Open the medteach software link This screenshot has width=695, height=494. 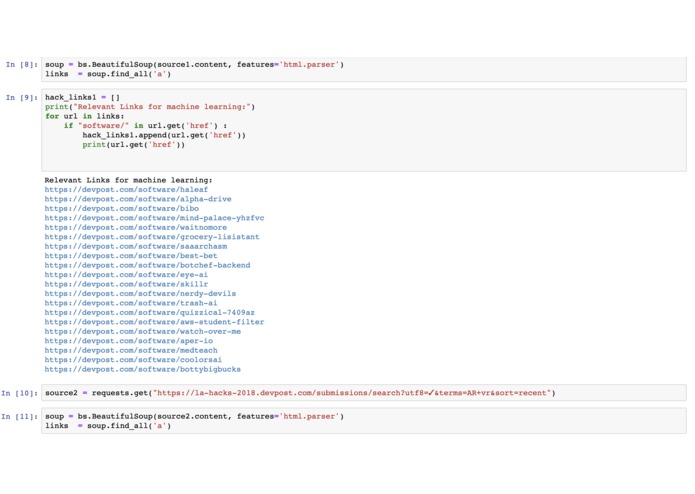tap(131, 350)
